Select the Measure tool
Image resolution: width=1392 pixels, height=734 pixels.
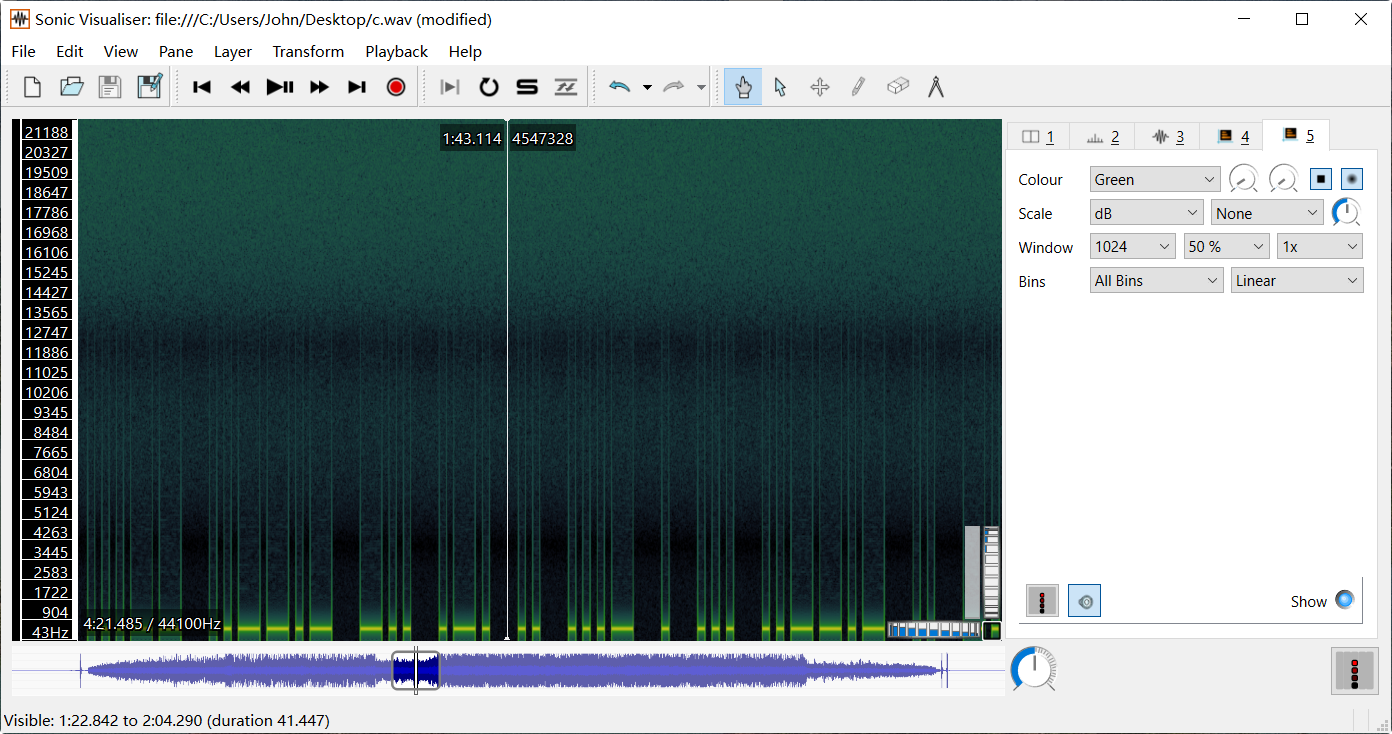tap(935, 86)
